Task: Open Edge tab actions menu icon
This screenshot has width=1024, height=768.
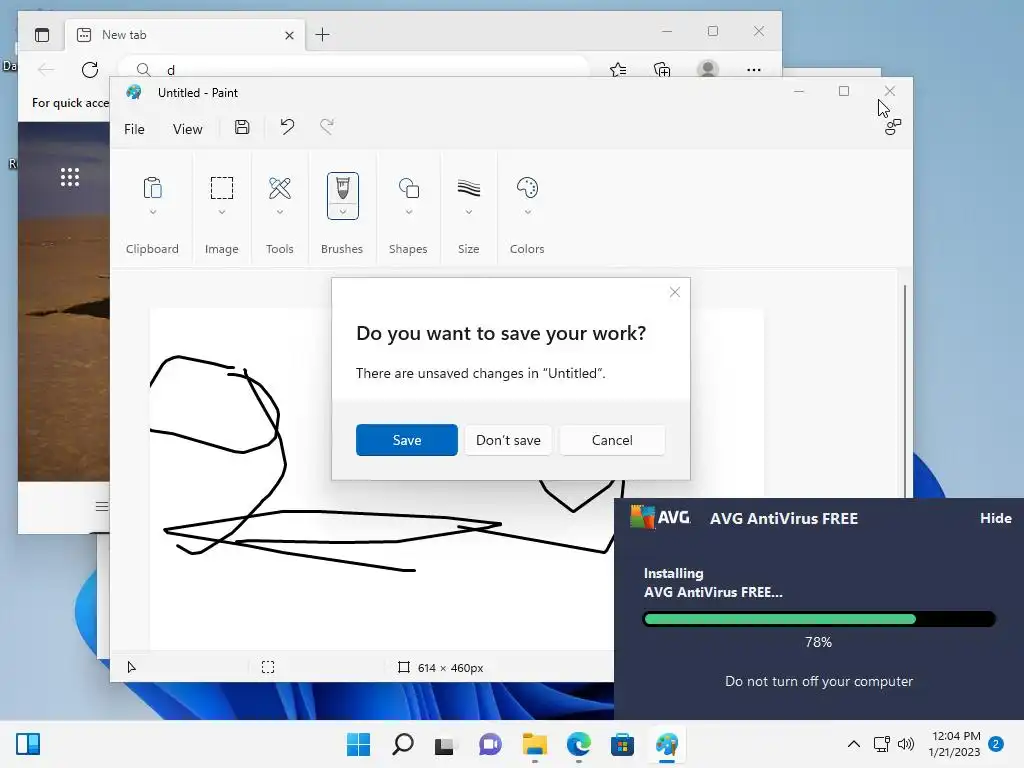Action: pos(42,35)
